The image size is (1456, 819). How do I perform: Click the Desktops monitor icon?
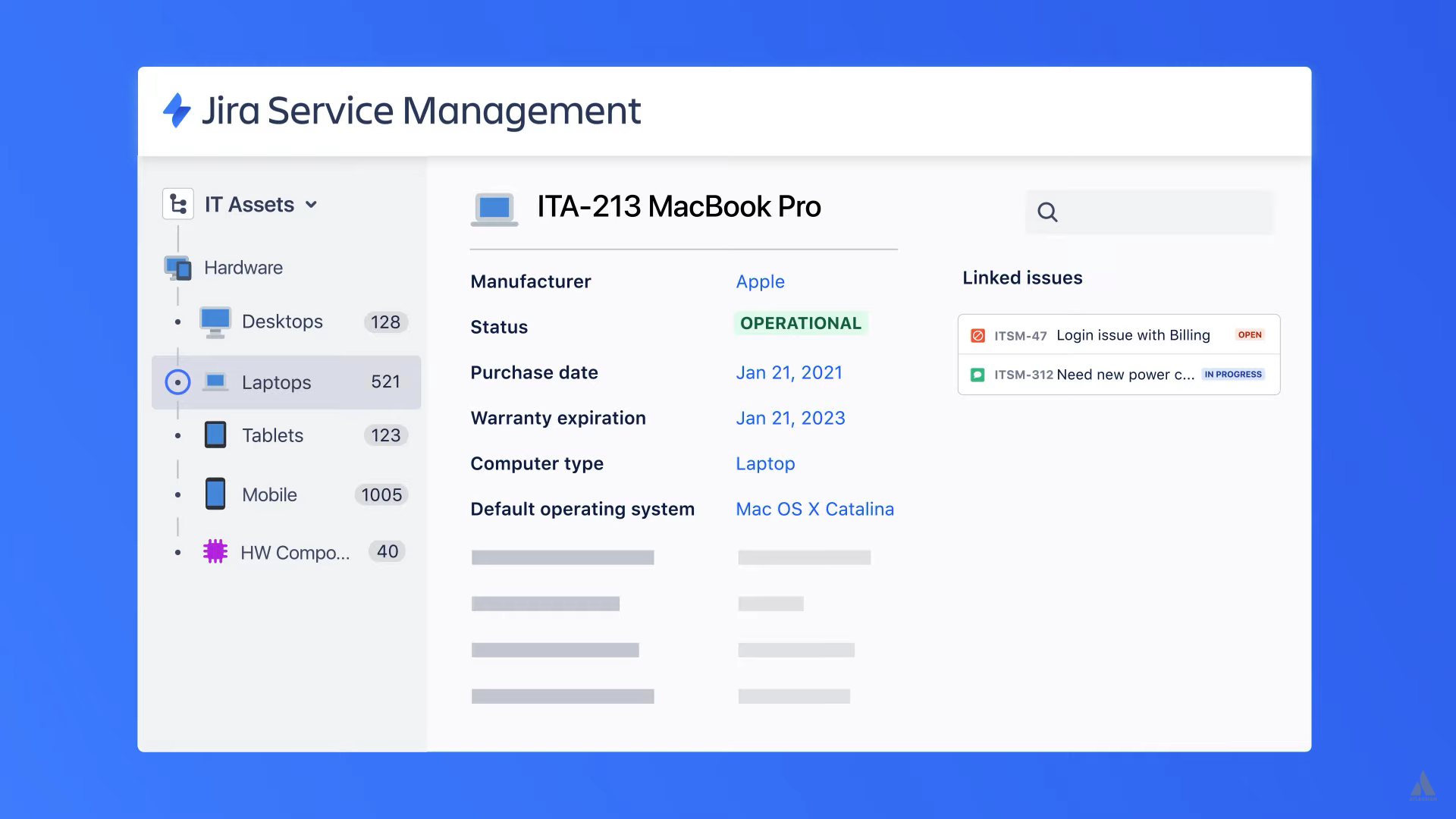pyautogui.click(x=215, y=322)
